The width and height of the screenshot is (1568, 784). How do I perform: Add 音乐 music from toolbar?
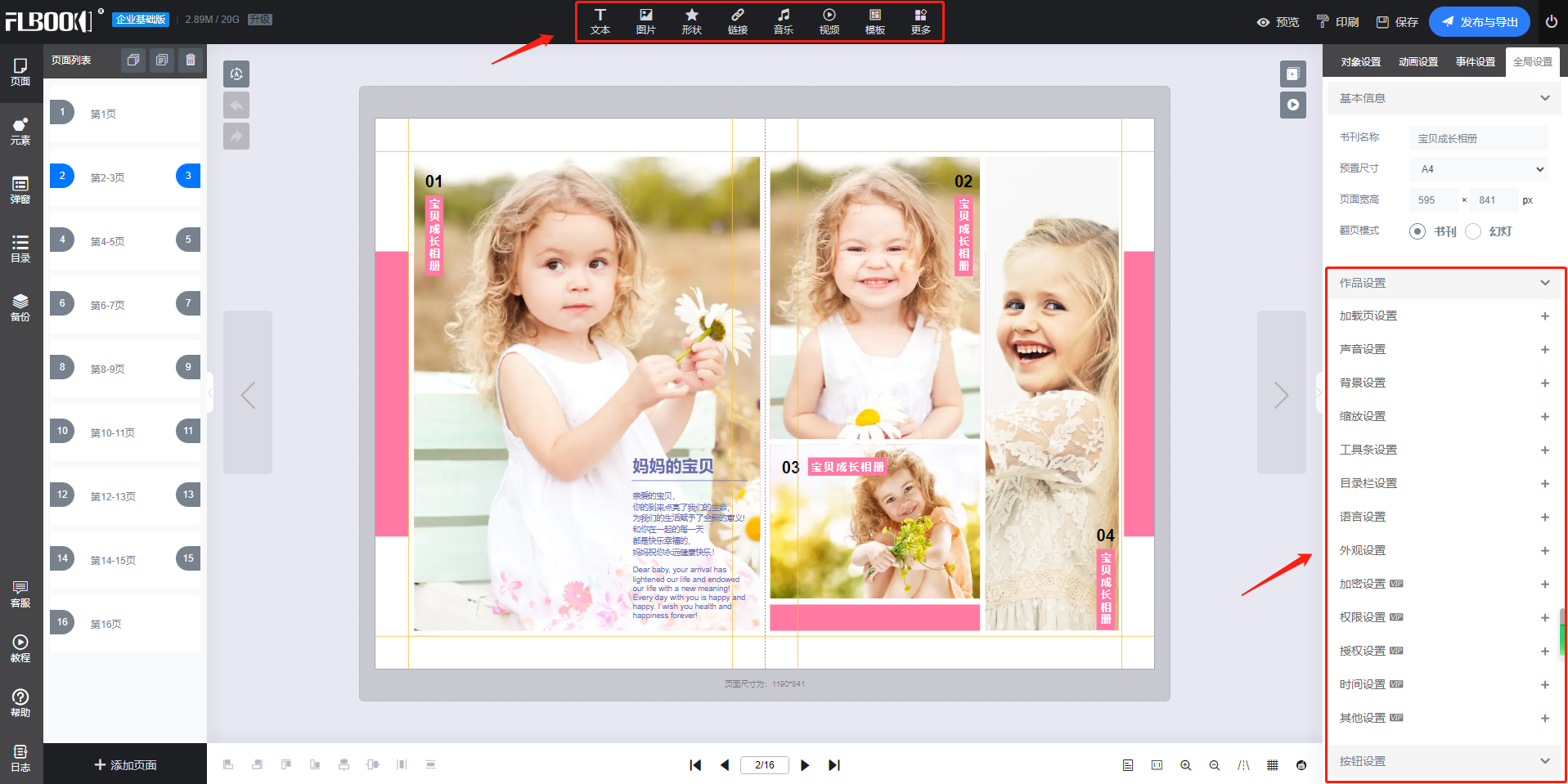point(784,21)
